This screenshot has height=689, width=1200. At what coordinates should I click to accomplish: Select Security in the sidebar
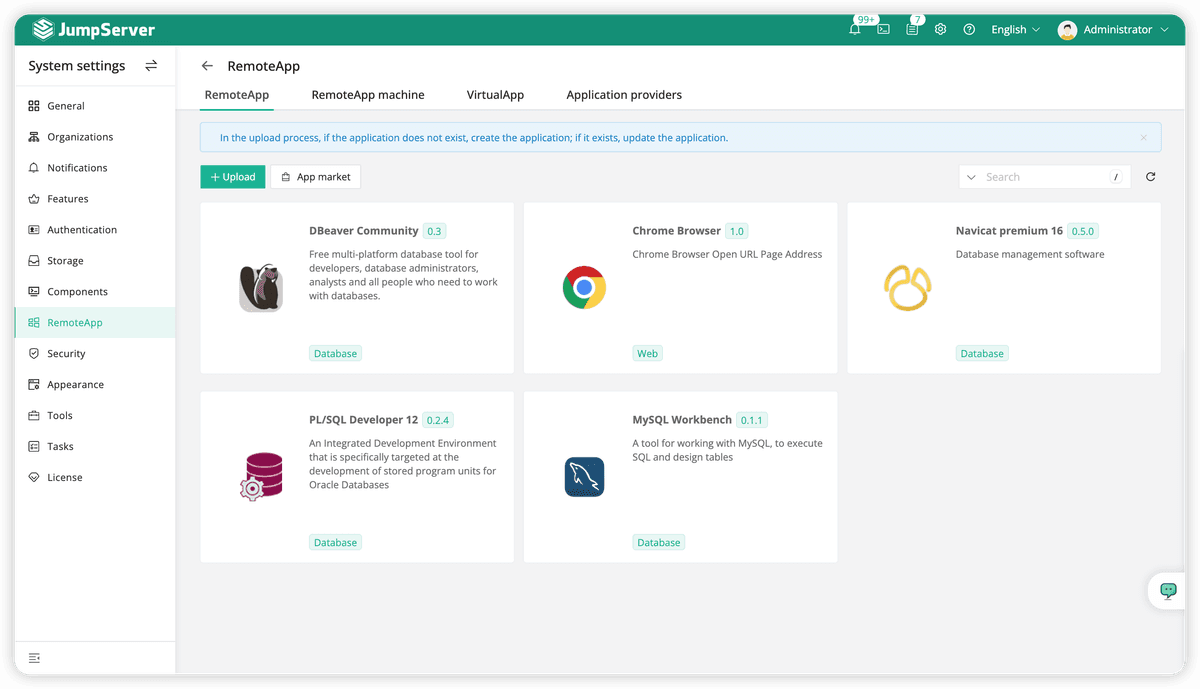click(x=68, y=353)
